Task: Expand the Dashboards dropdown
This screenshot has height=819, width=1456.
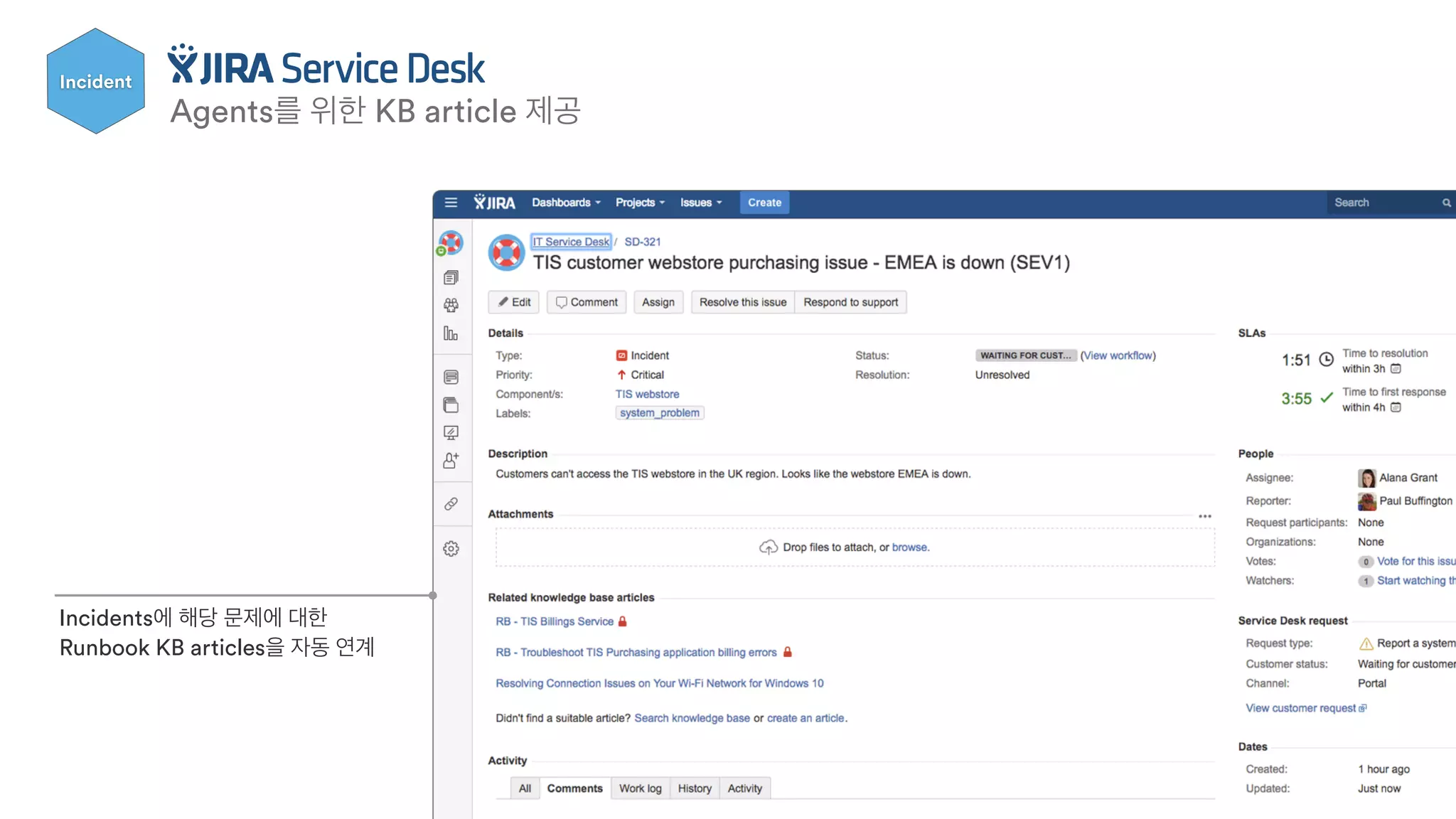Action: (566, 203)
